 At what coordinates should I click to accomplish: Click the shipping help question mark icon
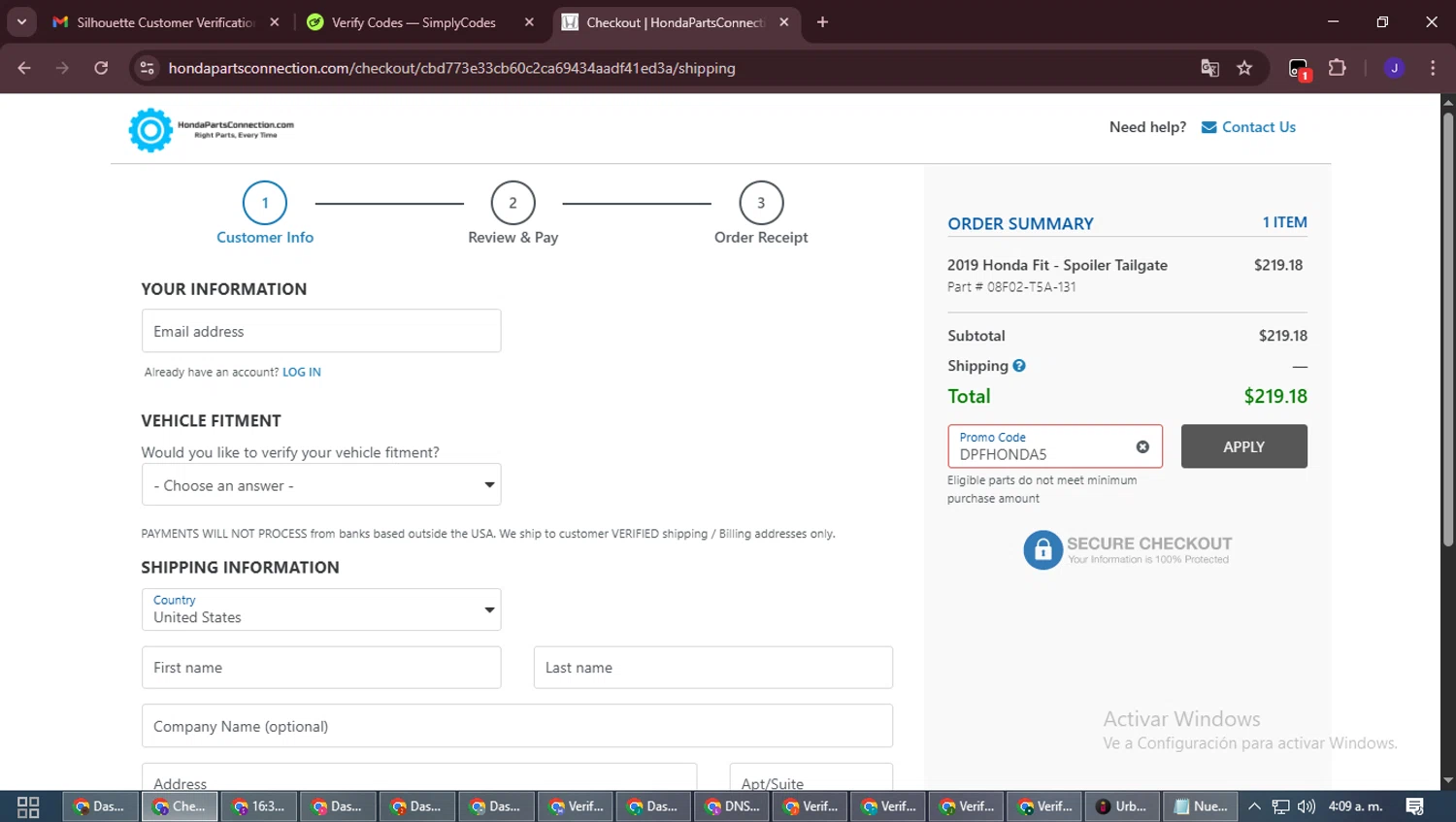(1019, 366)
